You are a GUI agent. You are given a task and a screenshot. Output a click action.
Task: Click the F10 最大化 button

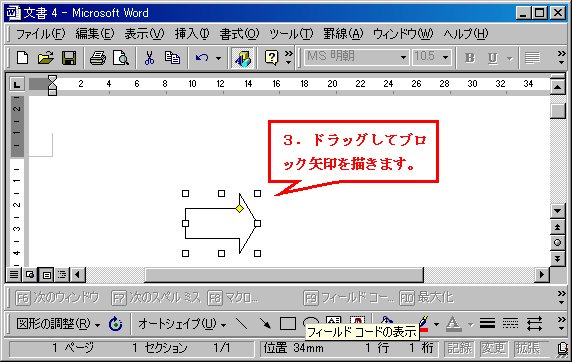click(x=426, y=298)
